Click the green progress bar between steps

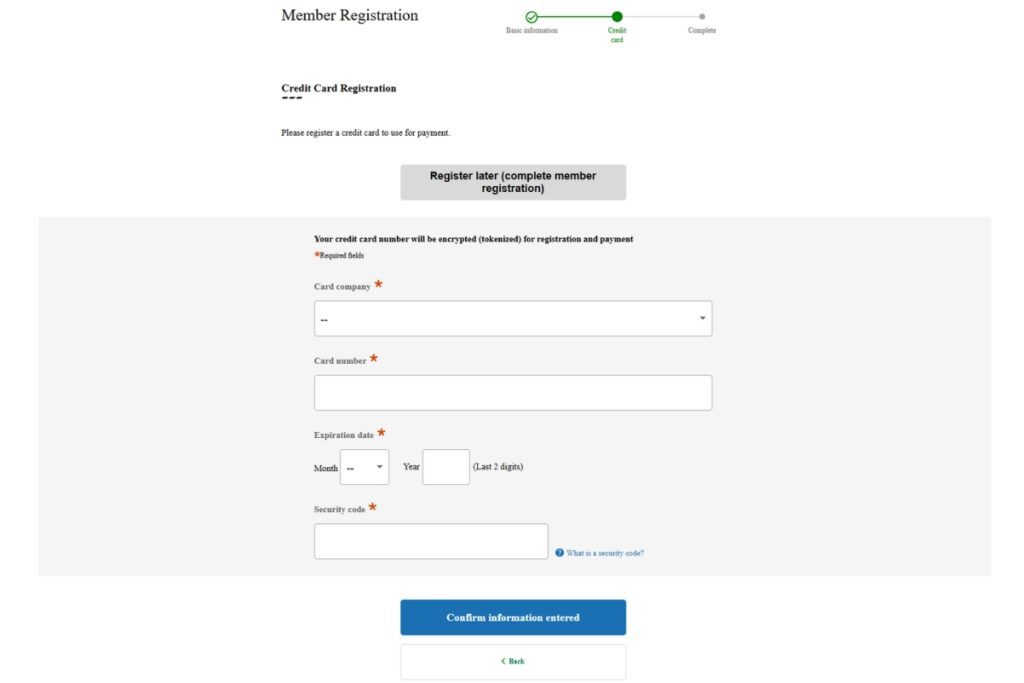[x=572, y=17]
